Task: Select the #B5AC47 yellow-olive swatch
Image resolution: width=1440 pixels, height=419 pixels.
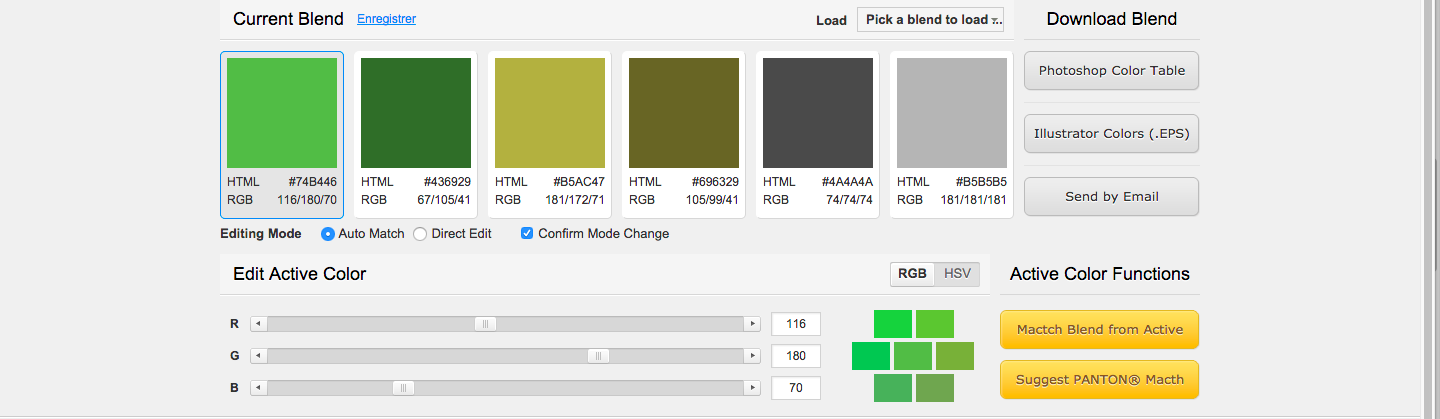Action: (x=550, y=113)
